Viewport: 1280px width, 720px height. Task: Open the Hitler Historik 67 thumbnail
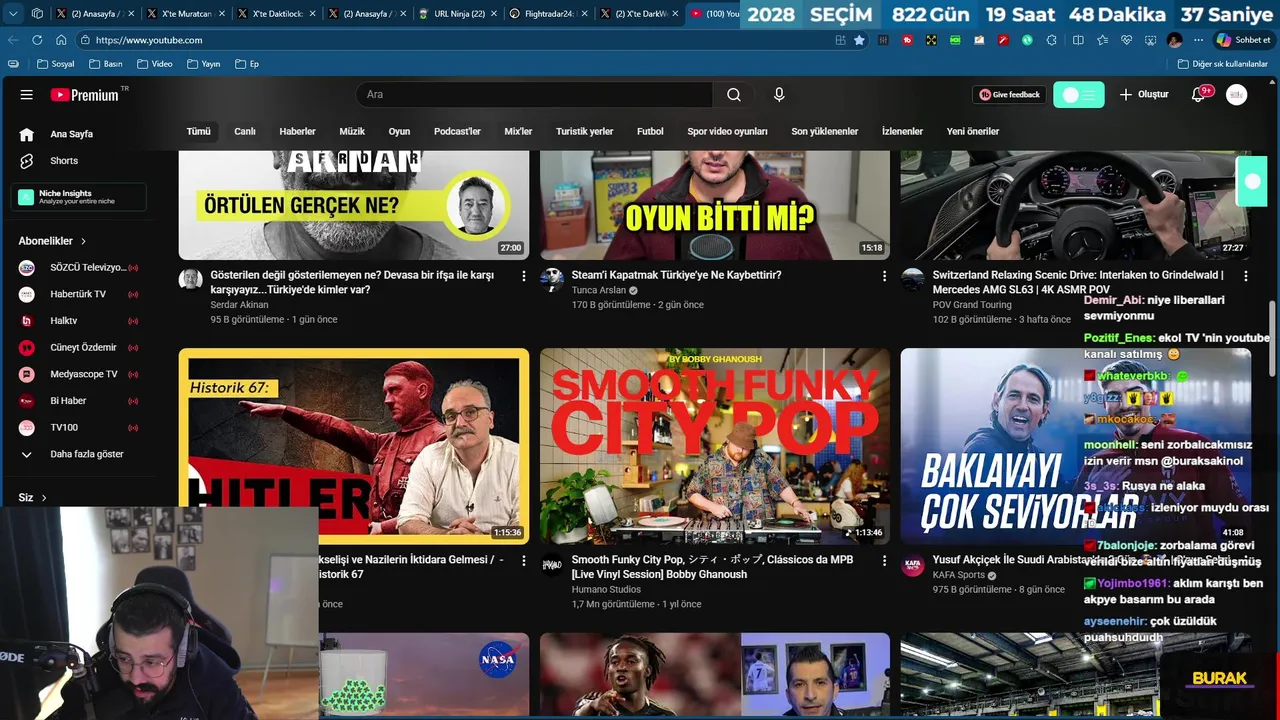coord(354,445)
